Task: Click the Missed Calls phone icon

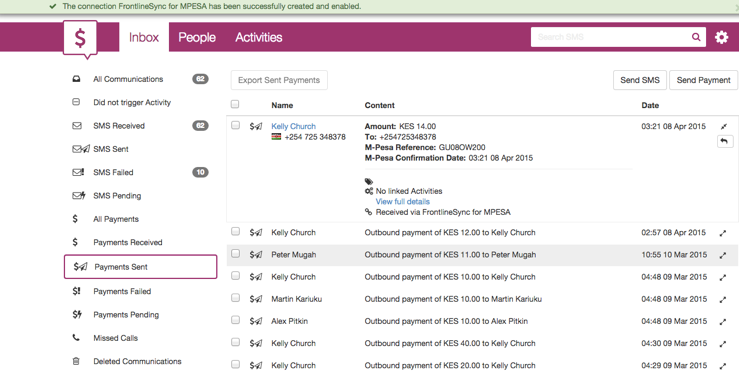Action: tap(76, 337)
